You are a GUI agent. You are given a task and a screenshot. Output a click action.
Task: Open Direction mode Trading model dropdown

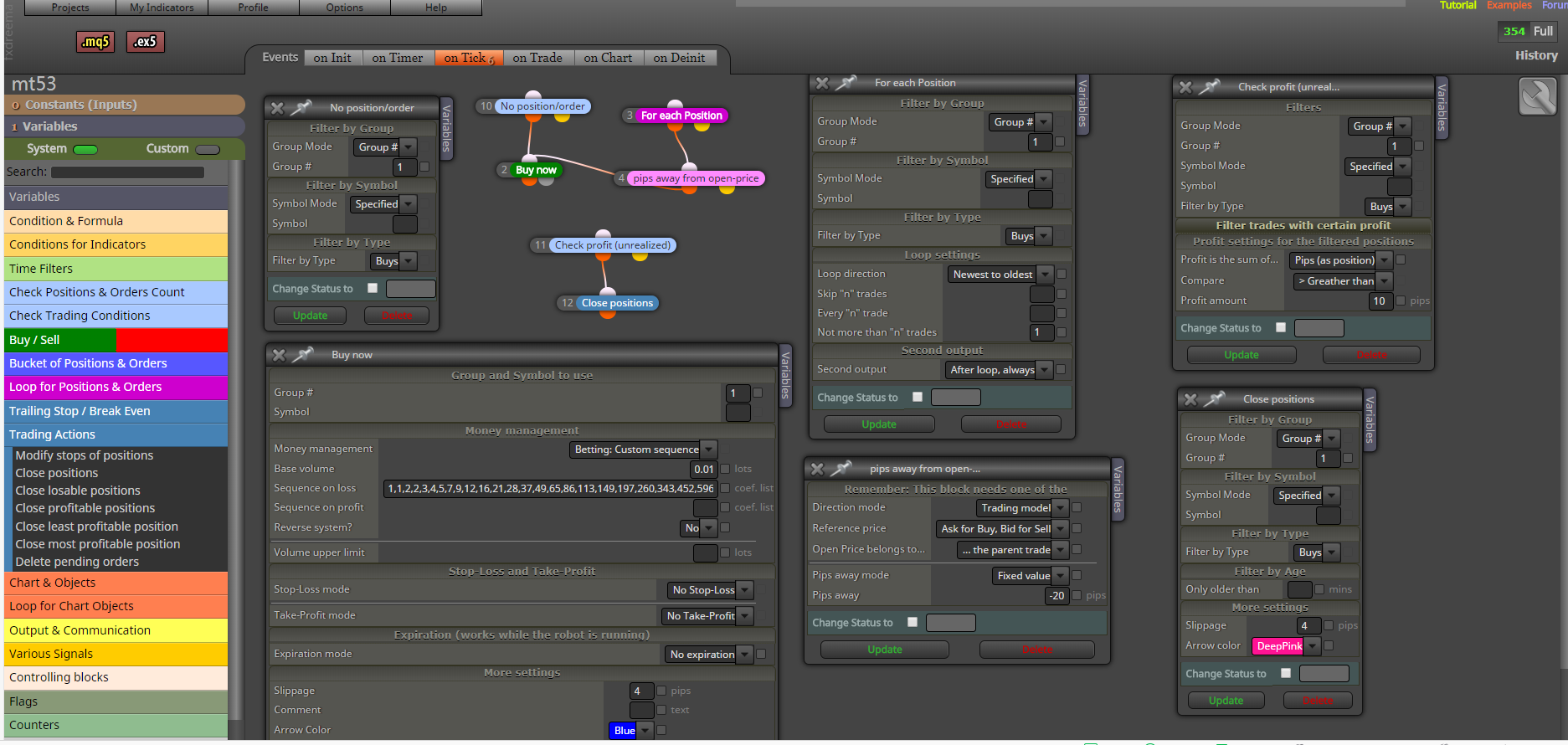[x=1022, y=508]
